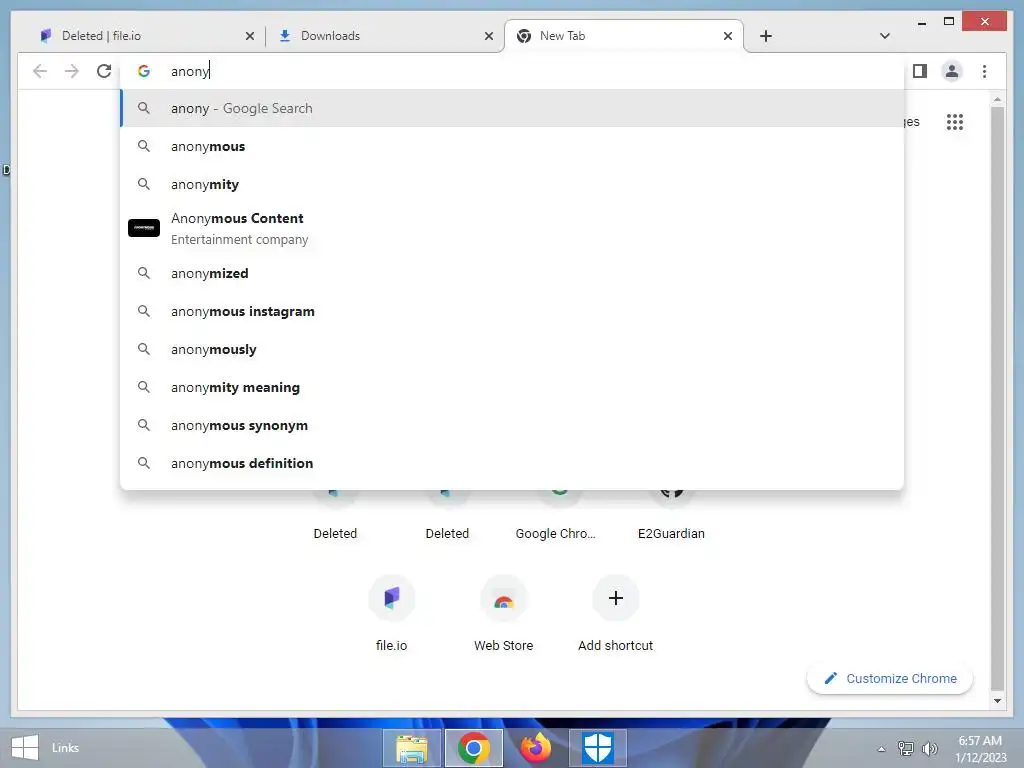Open the shield security app in taskbar

598,748
